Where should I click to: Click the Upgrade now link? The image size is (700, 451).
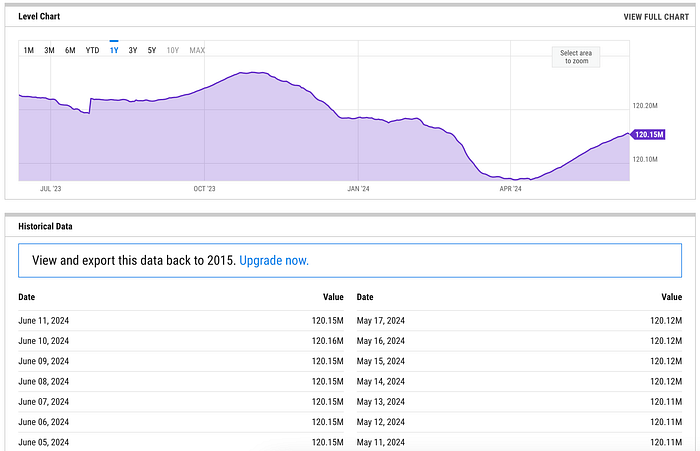pyautogui.click(x=274, y=260)
